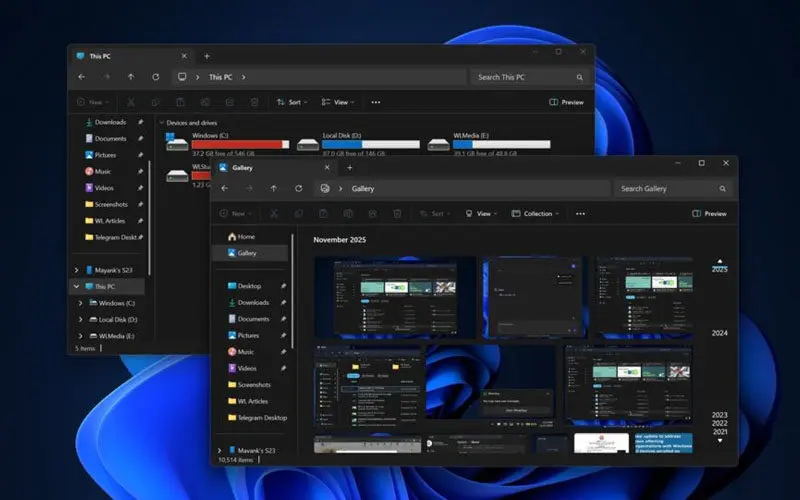Image resolution: width=800 pixels, height=500 pixels.
Task: Open the View dropdown in Gallery window
Action: click(481, 213)
